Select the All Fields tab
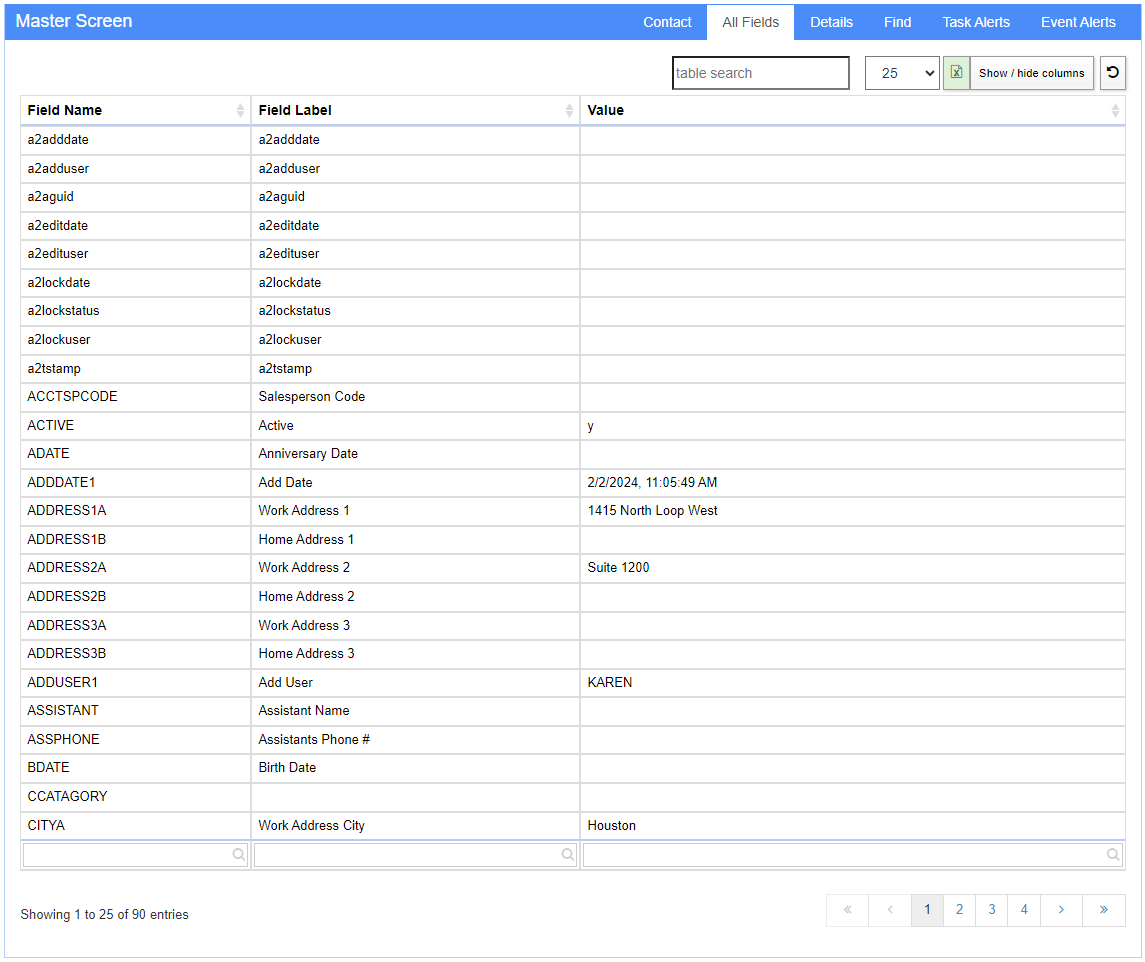This screenshot has height=962, width=1145. pos(751,23)
